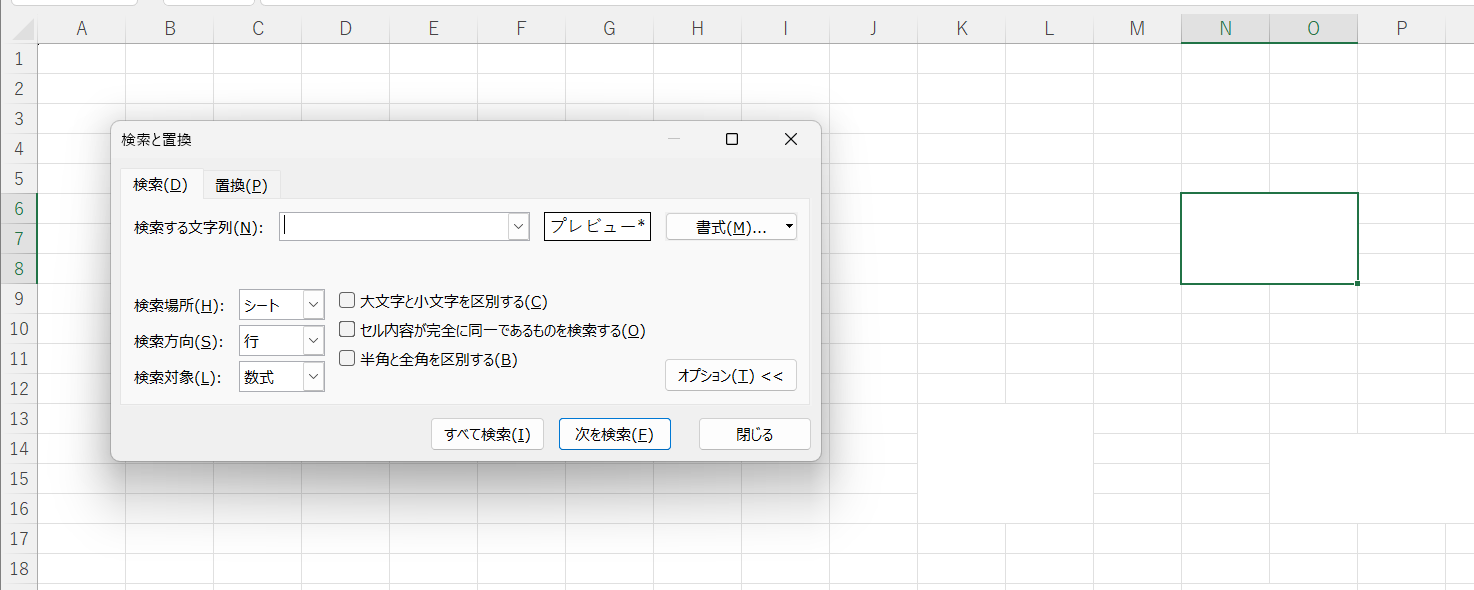Screen dimensions: 1474x590
Task: Select column D header
Action: pyautogui.click(x=346, y=29)
